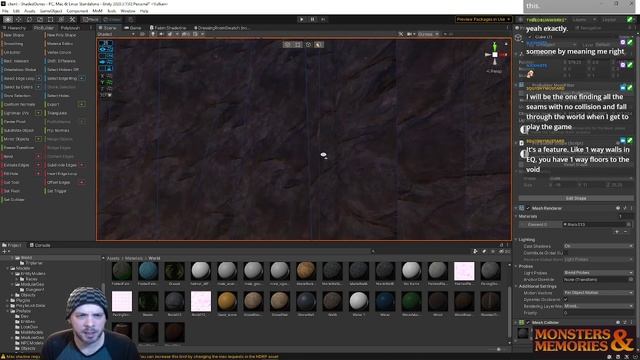Viewport: 640px width, 360px height.
Task: Open options next to Select Edge Loop
Action: [39, 78]
